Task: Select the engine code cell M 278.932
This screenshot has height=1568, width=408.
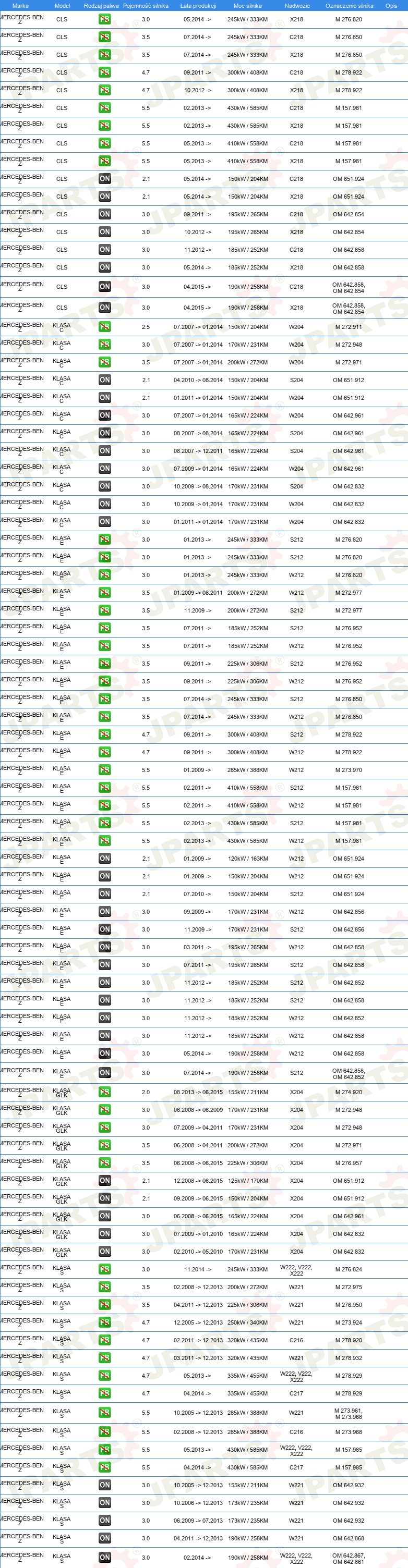Action: 349,1357
